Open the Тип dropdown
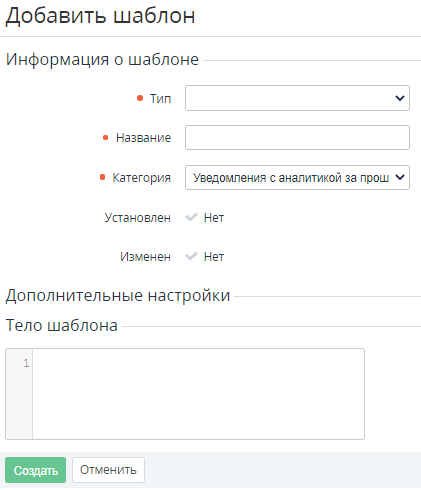421x490 pixels. click(x=297, y=98)
